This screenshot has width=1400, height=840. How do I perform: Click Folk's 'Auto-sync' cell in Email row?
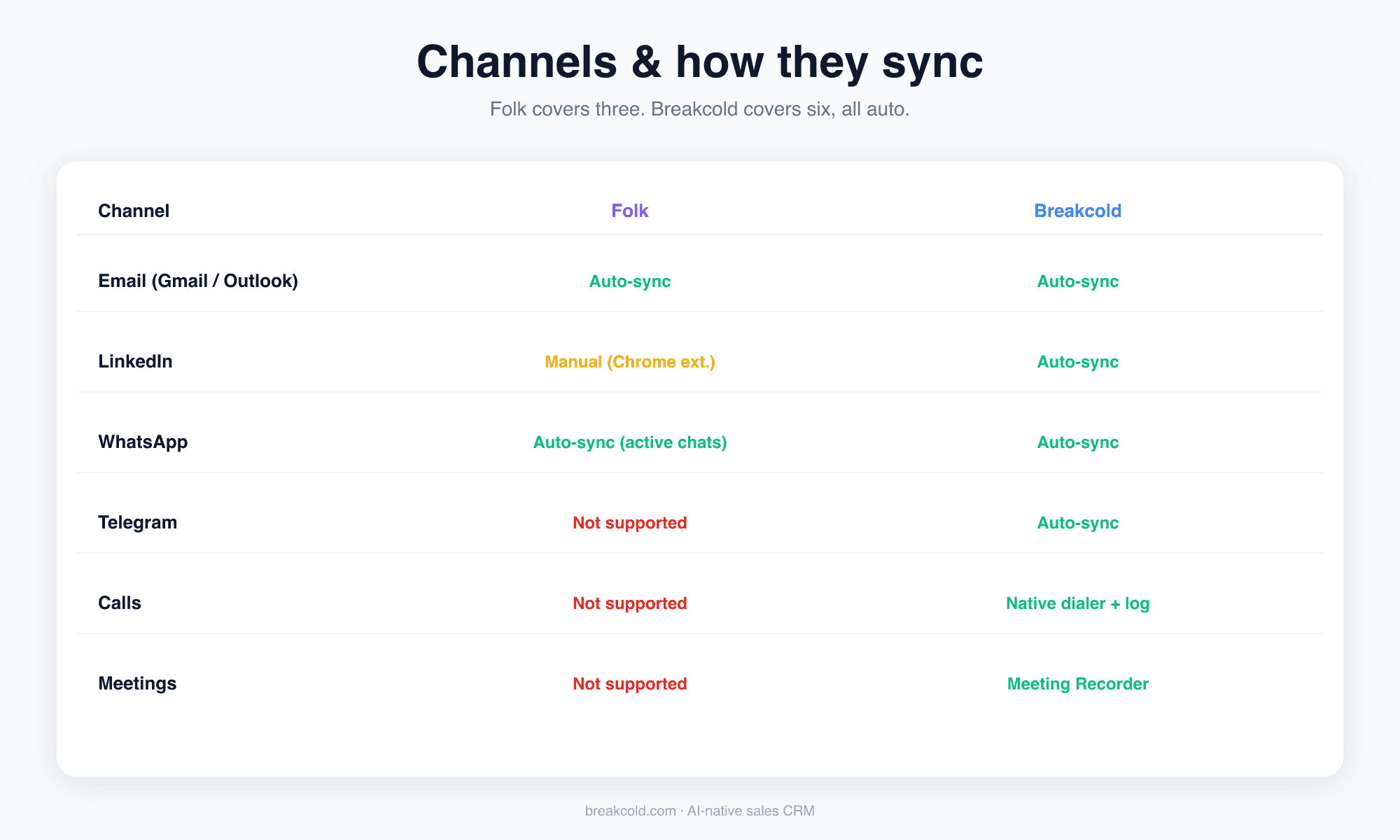(x=630, y=281)
